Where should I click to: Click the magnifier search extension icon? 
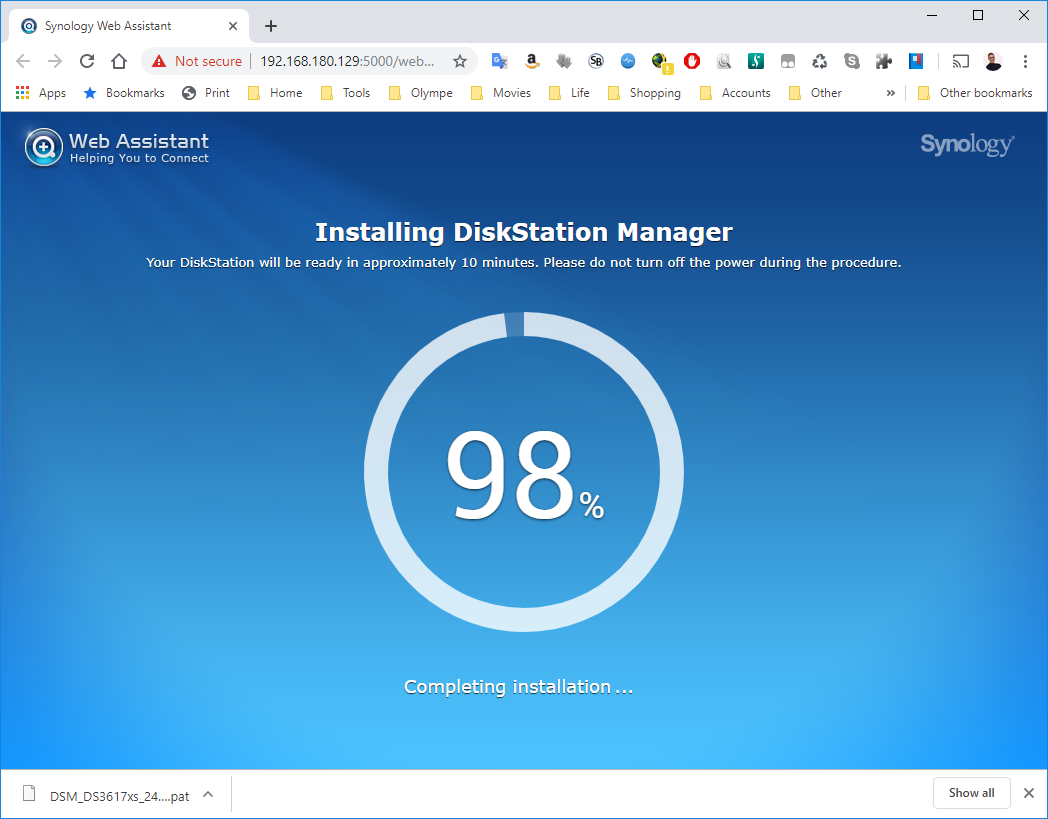pyautogui.click(x=724, y=62)
